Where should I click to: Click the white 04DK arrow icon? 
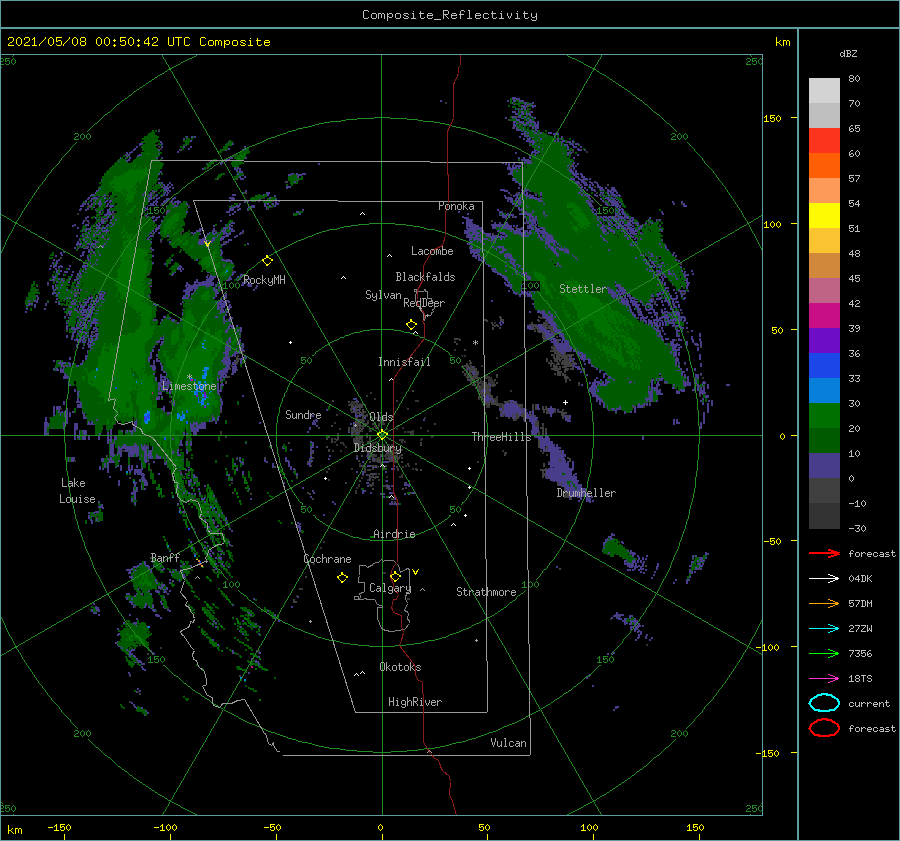pos(824,578)
